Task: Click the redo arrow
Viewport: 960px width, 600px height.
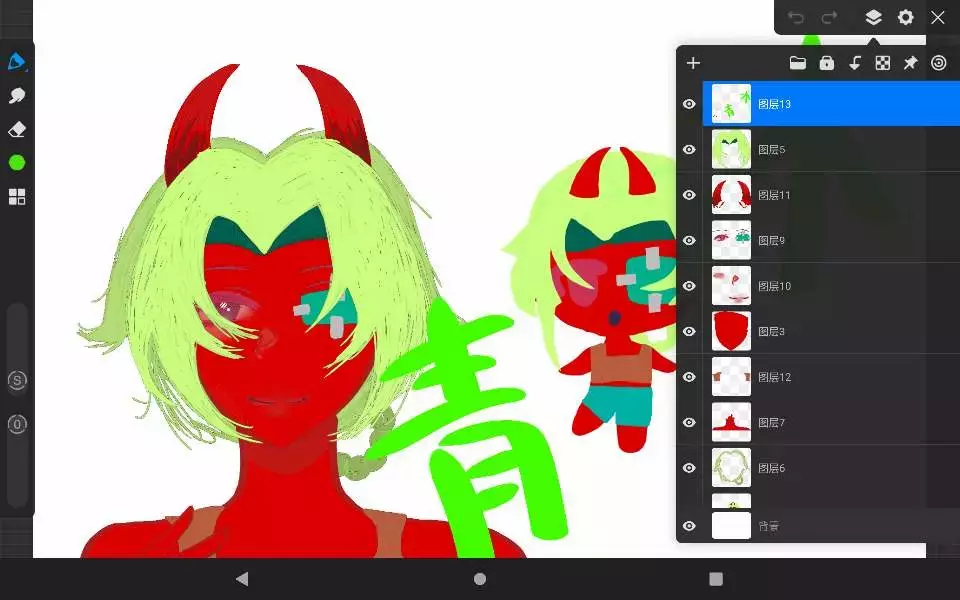Action: 829,17
